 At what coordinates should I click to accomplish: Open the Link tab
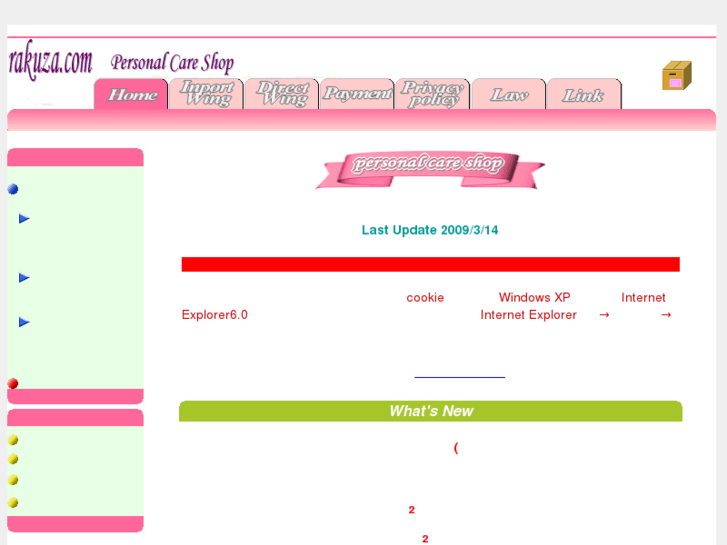(584, 94)
